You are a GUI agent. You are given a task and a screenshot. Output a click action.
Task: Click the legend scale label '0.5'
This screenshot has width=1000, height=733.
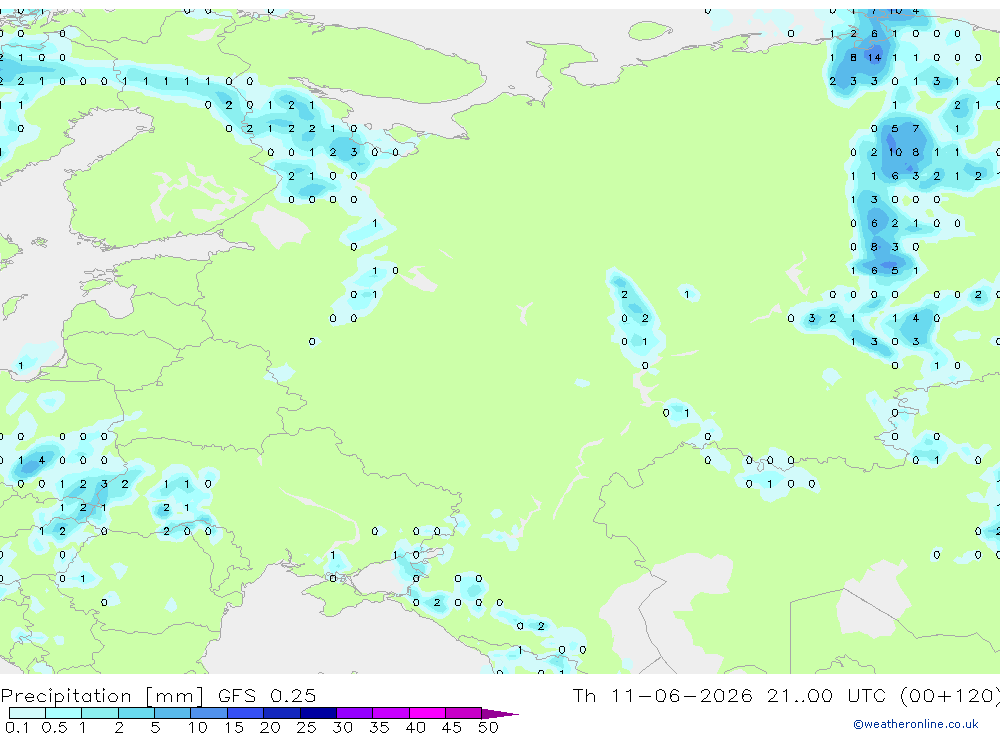pos(54,727)
